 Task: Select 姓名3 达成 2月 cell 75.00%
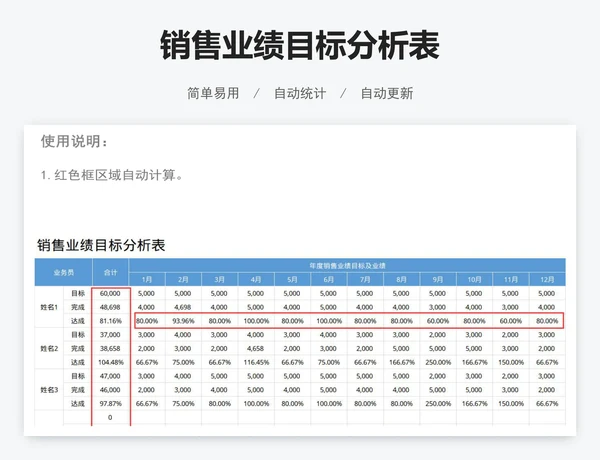(183, 403)
